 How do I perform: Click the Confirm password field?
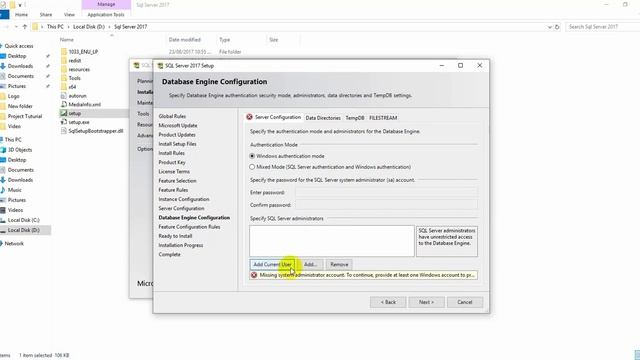386,205
